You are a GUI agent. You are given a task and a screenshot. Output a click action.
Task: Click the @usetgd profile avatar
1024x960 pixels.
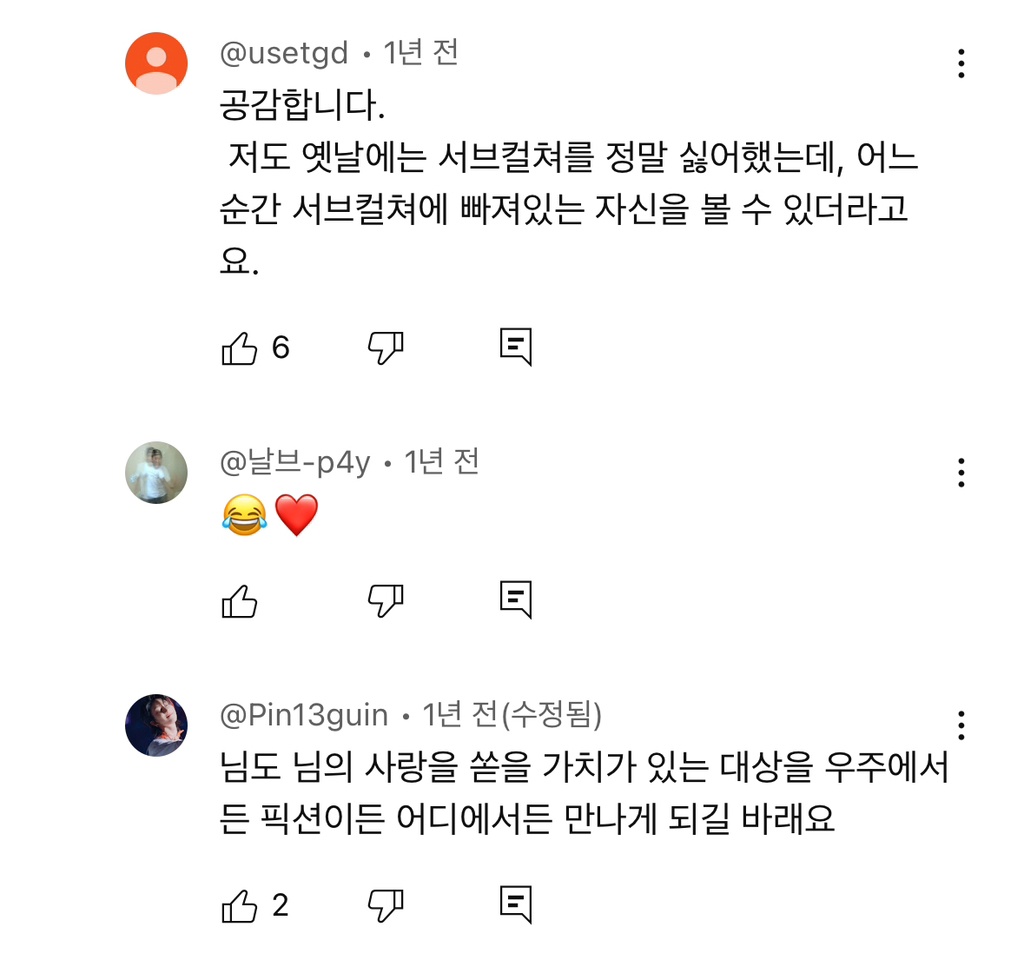point(156,62)
